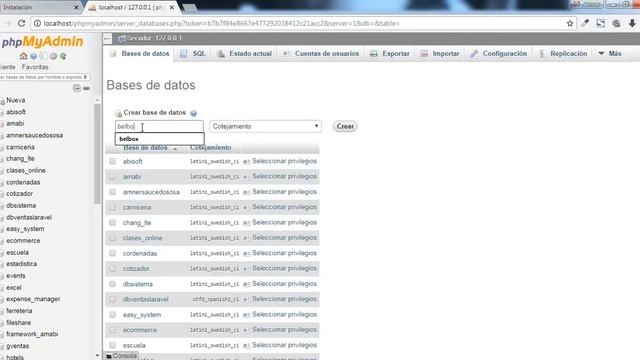Check the abisoft database checkbox
Viewport: 640px width, 360px height.
coord(113,161)
